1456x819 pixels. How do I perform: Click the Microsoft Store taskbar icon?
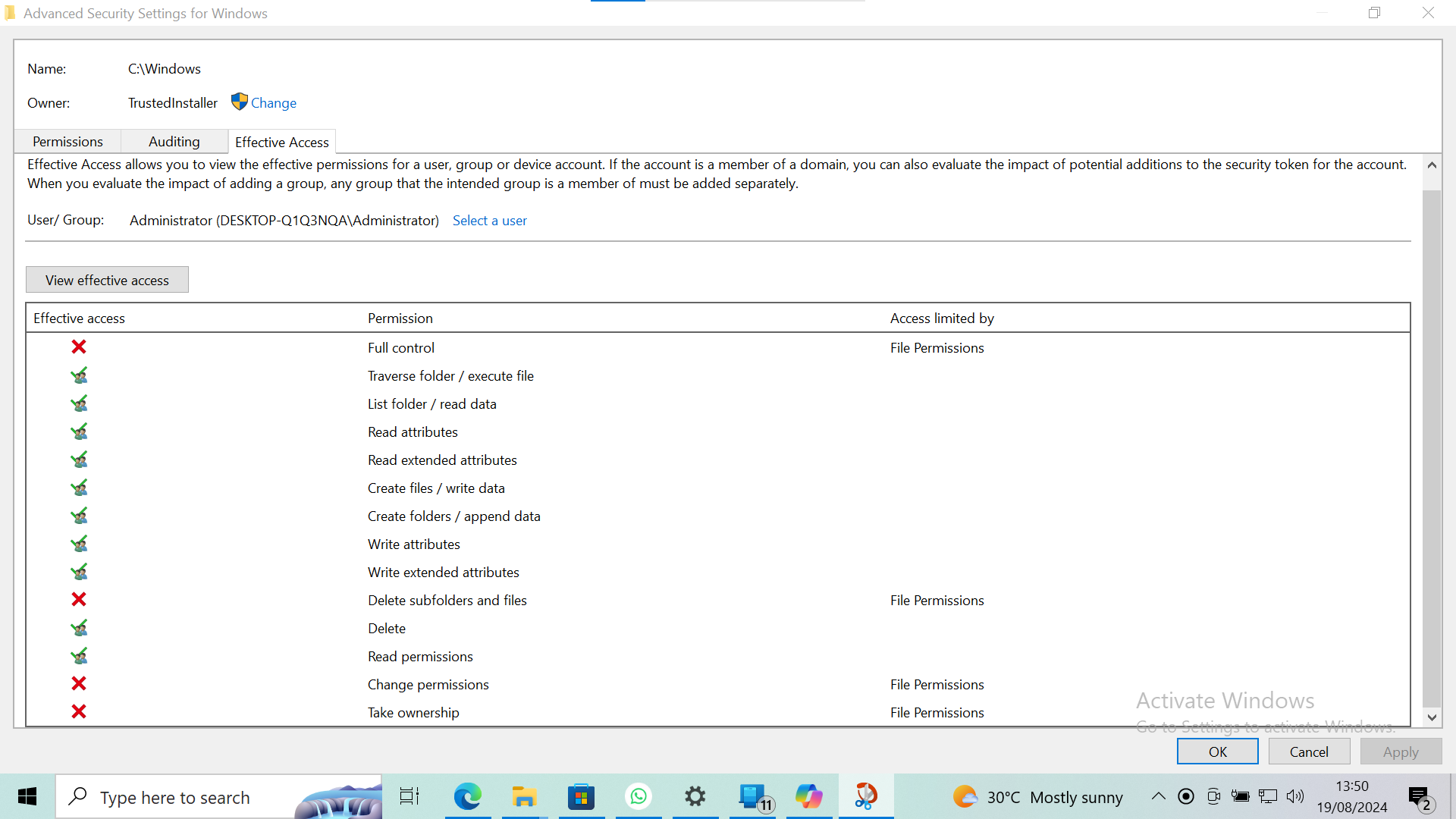pos(579,796)
